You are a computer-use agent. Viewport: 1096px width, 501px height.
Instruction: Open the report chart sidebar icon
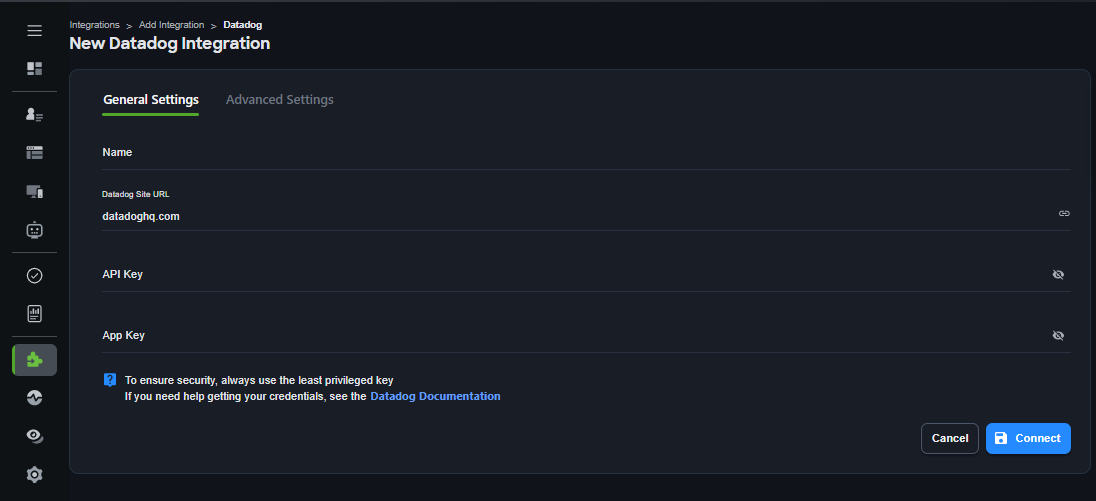point(34,314)
